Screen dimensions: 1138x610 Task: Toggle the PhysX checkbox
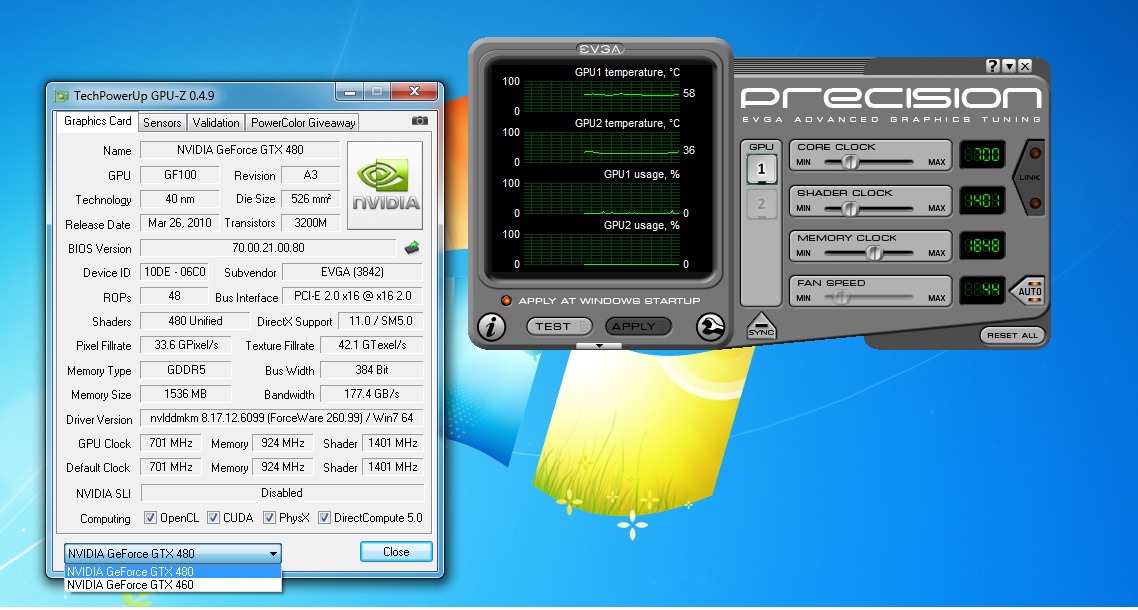[x=269, y=518]
